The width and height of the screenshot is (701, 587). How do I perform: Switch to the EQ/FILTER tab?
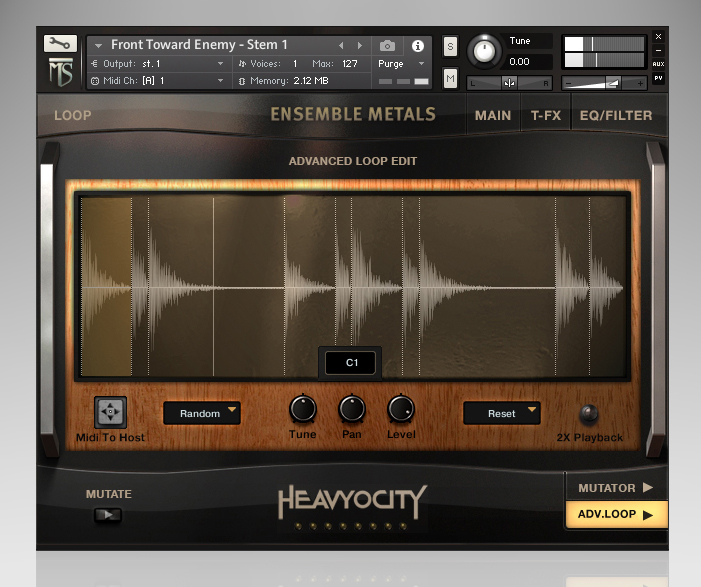(x=616, y=115)
